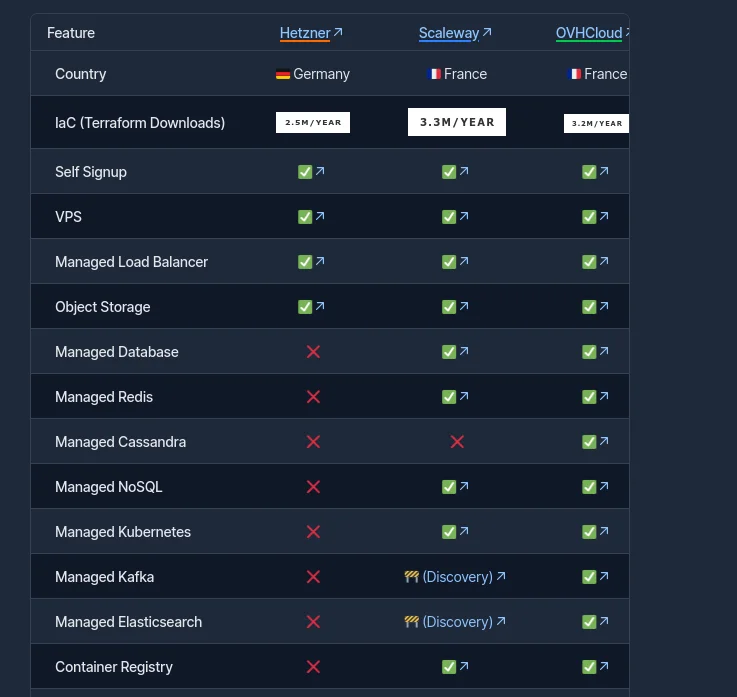
Task: Open OVHCloud Self Signup checkmark link
Action: [595, 172]
